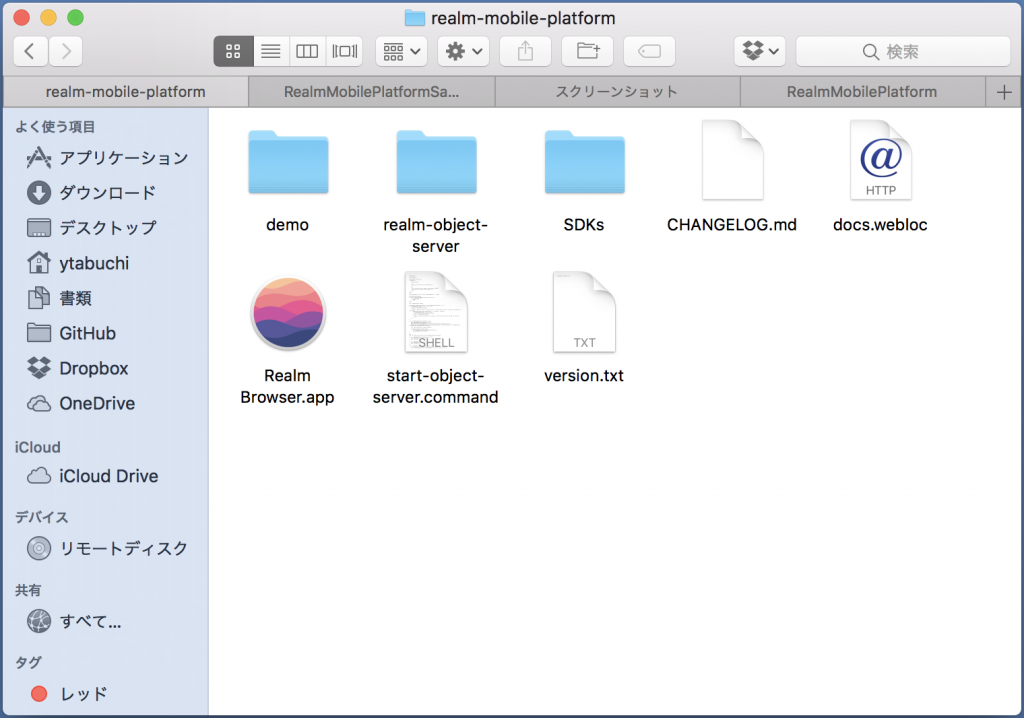The height and width of the screenshot is (718, 1024).
Task: Click the 'よく使う項目' sidebar section header
Action: point(55,127)
